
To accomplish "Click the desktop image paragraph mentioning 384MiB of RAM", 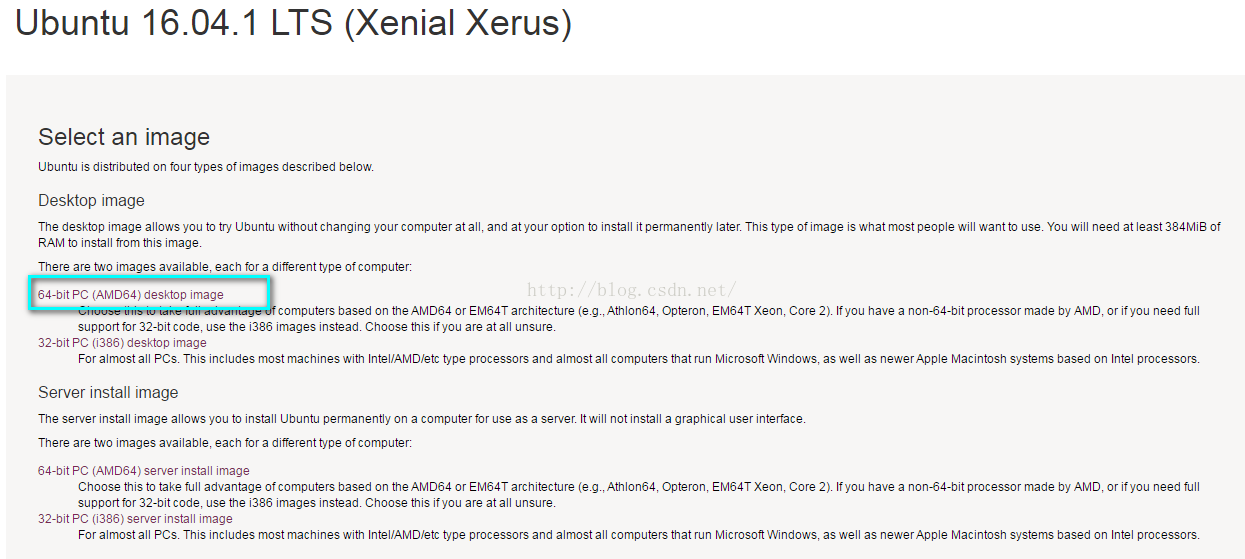I will (x=629, y=235).
